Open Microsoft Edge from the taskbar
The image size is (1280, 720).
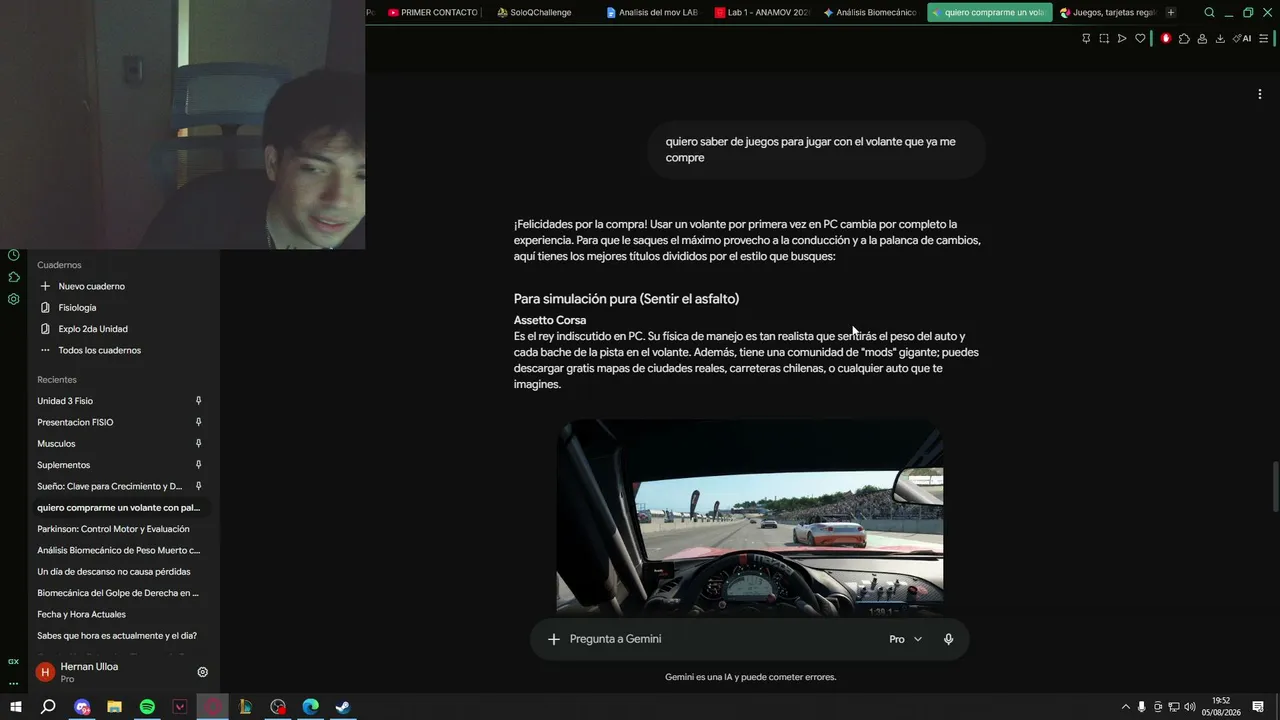310,707
